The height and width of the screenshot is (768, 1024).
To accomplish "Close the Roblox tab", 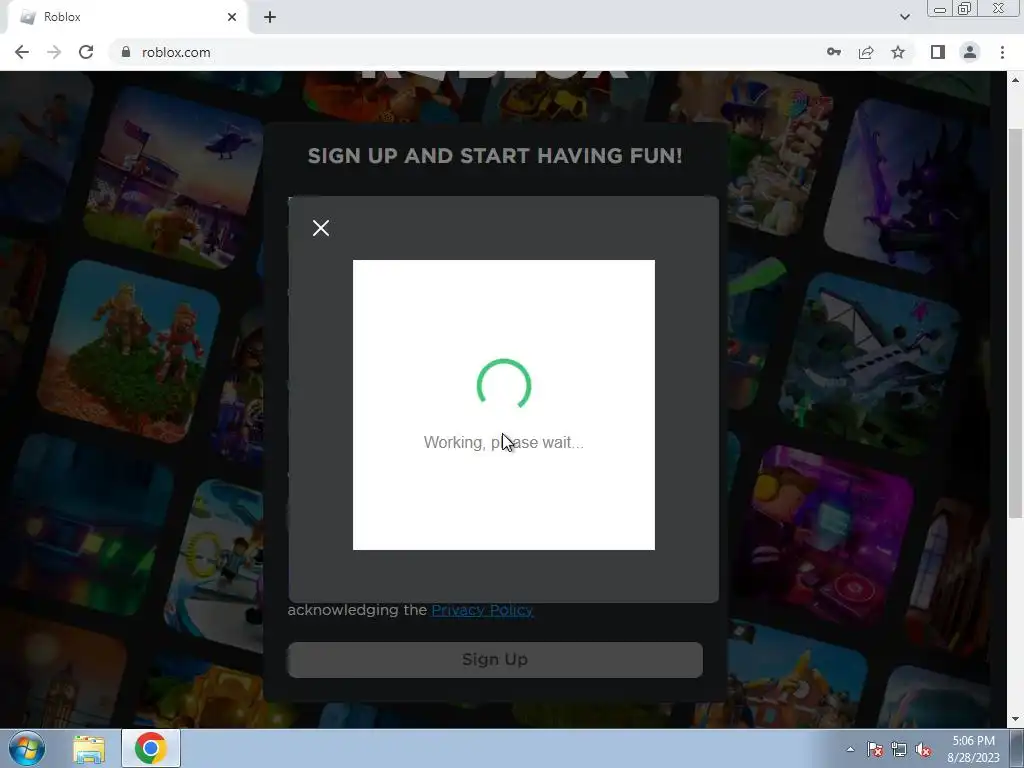I will (x=232, y=17).
